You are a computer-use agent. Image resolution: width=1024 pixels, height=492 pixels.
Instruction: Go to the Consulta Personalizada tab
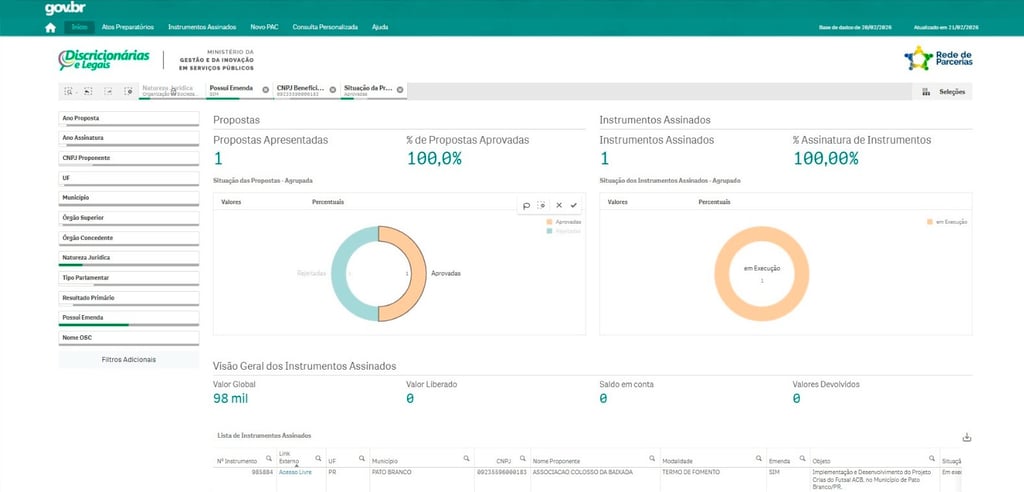[x=325, y=27]
